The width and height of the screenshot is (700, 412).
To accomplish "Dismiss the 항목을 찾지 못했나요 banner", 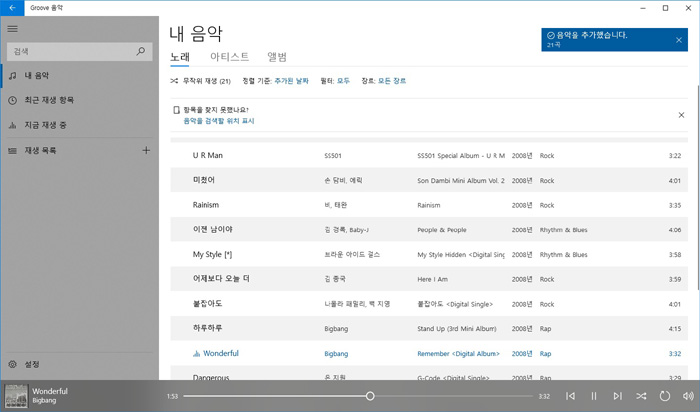I will coord(681,115).
